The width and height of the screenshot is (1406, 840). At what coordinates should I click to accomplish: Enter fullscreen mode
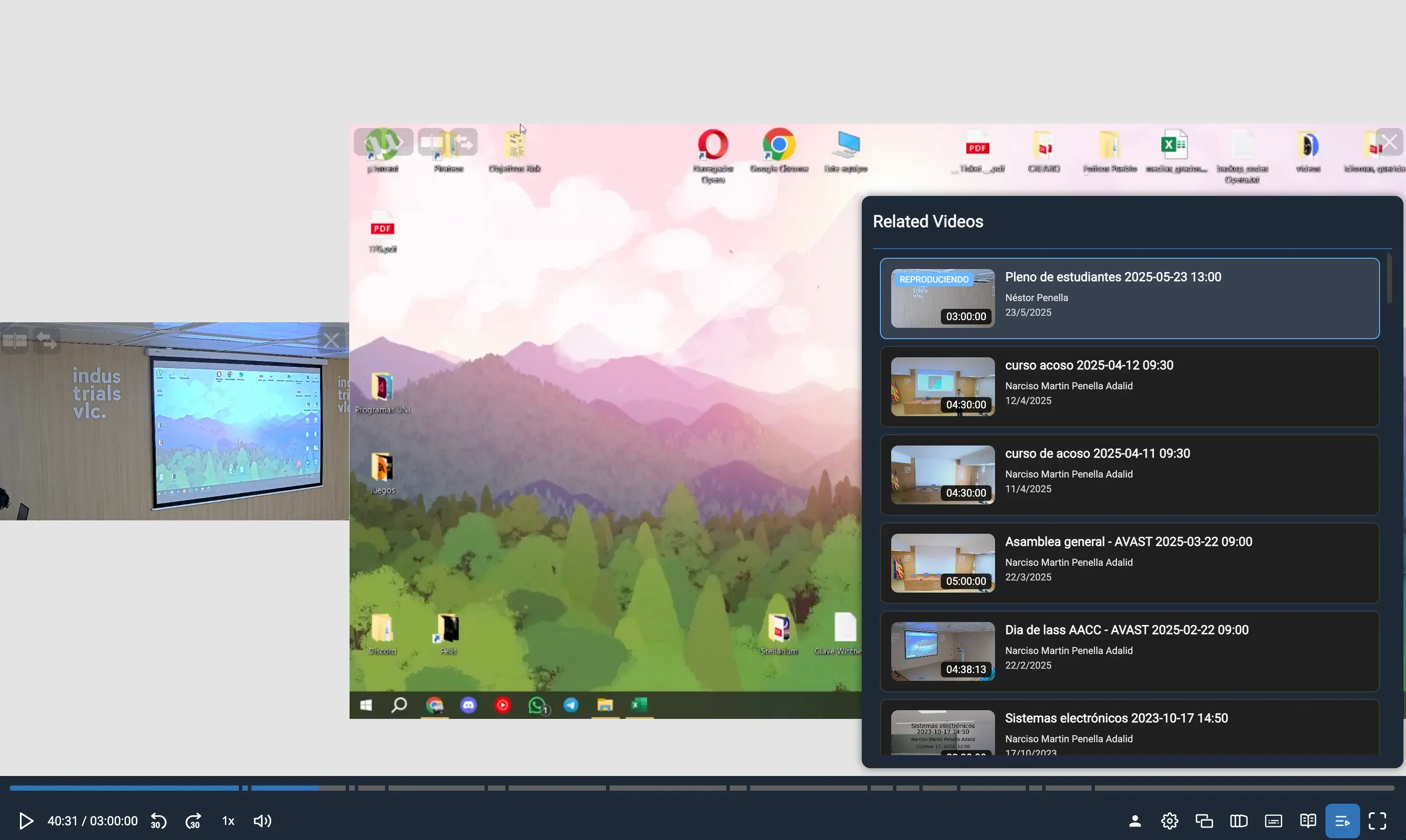(x=1378, y=820)
